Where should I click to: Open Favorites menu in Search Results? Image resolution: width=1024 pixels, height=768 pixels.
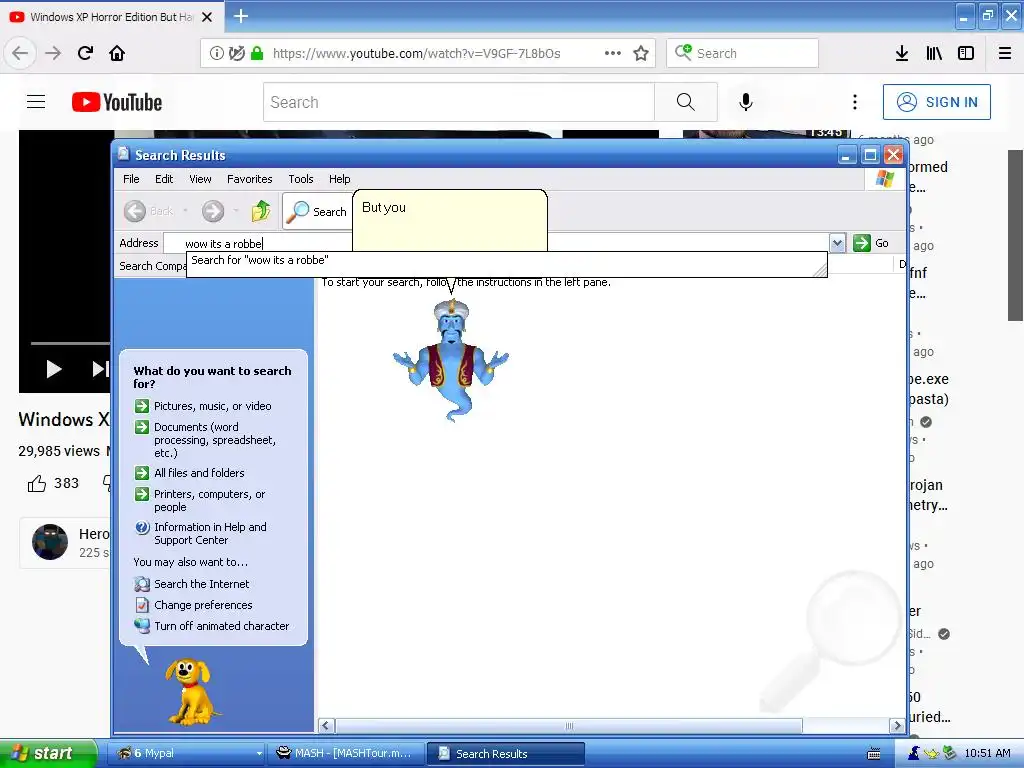click(249, 179)
